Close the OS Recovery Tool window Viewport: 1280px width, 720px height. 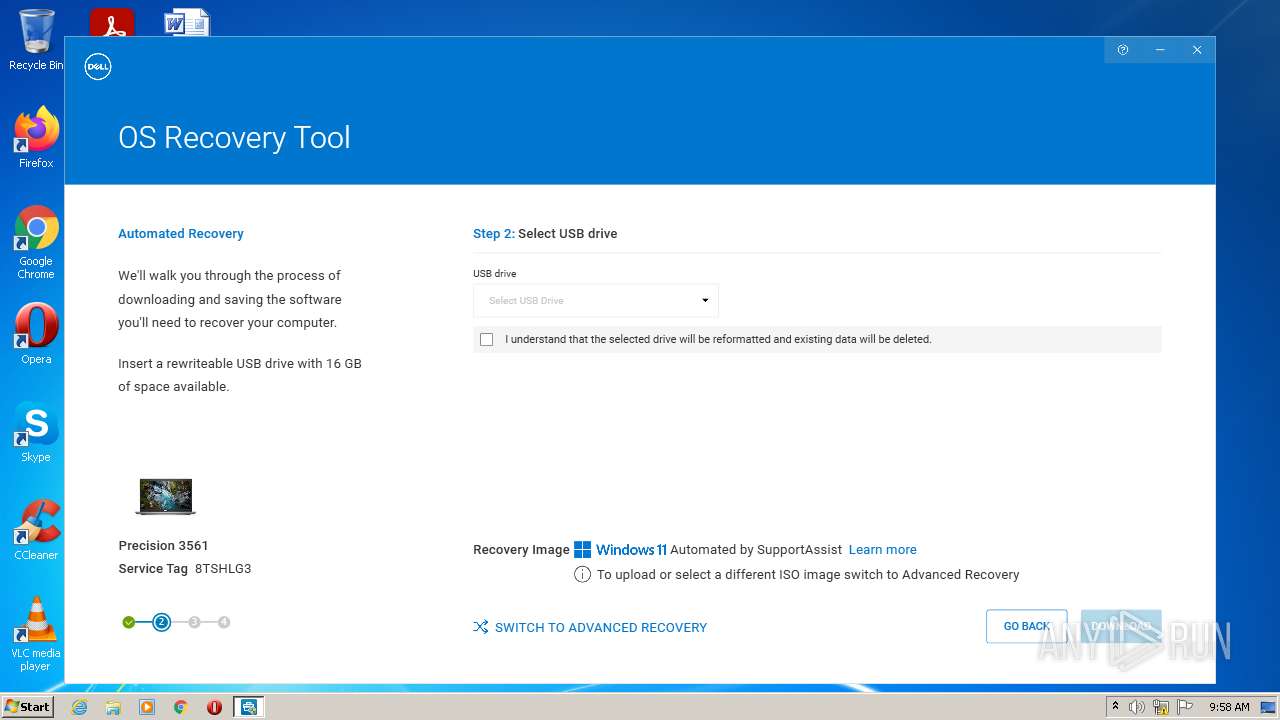click(x=1197, y=50)
